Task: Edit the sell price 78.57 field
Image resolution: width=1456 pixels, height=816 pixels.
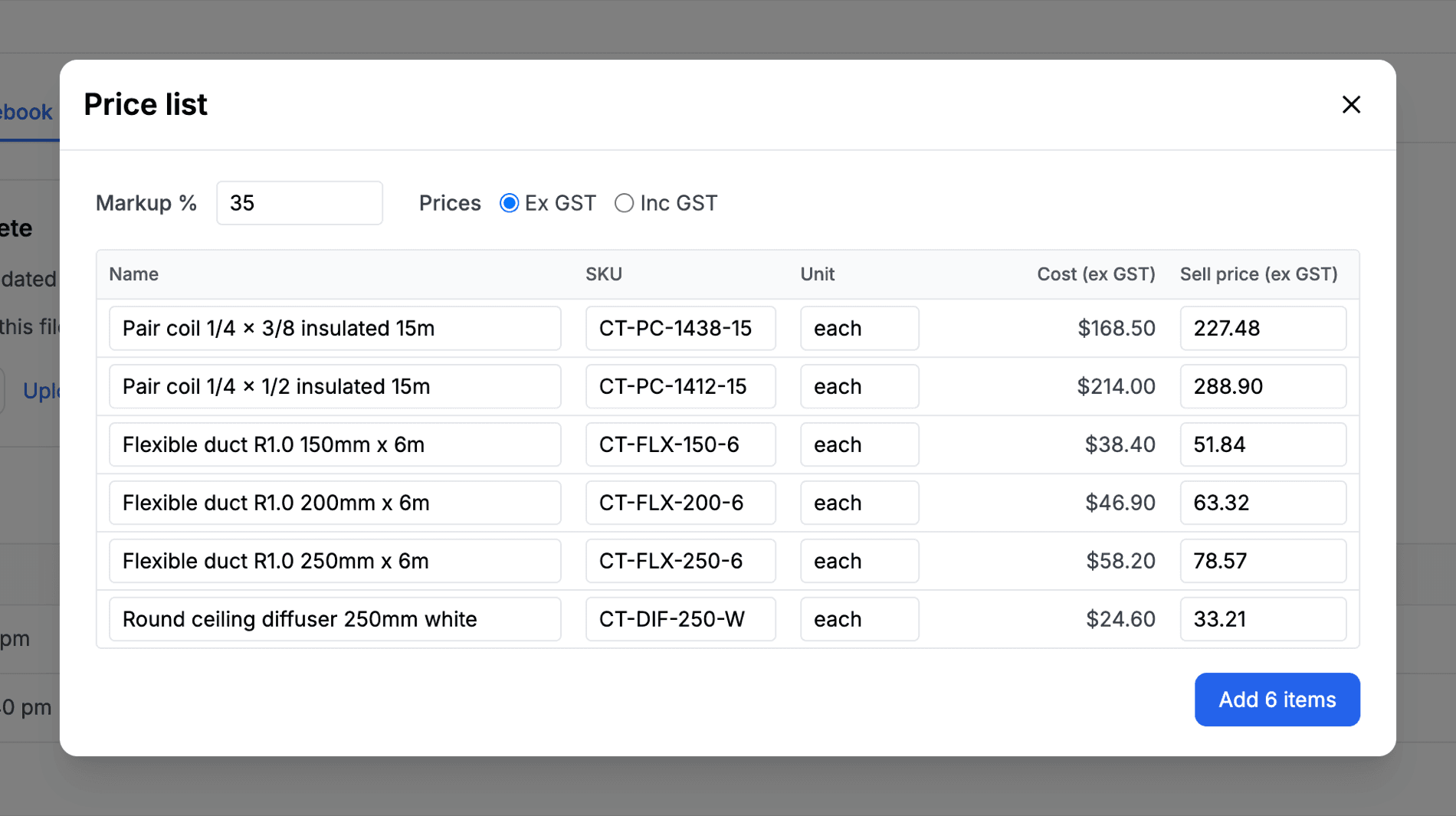Action: (1263, 561)
